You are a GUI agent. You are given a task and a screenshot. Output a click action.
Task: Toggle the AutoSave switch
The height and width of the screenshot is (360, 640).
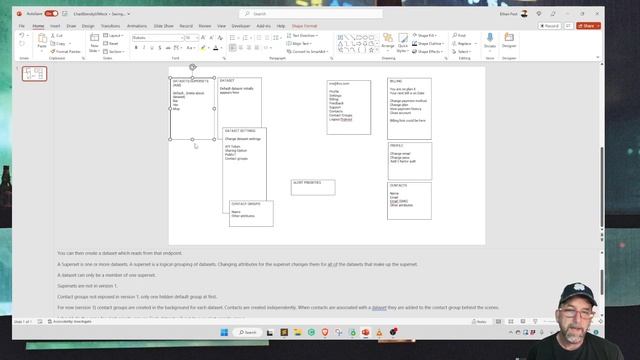click(x=51, y=13)
